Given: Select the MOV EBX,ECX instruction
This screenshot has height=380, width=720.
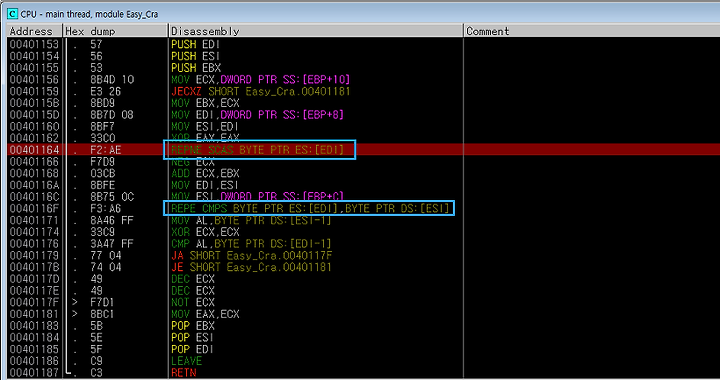Looking at the screenshot, I should (205, 103).
